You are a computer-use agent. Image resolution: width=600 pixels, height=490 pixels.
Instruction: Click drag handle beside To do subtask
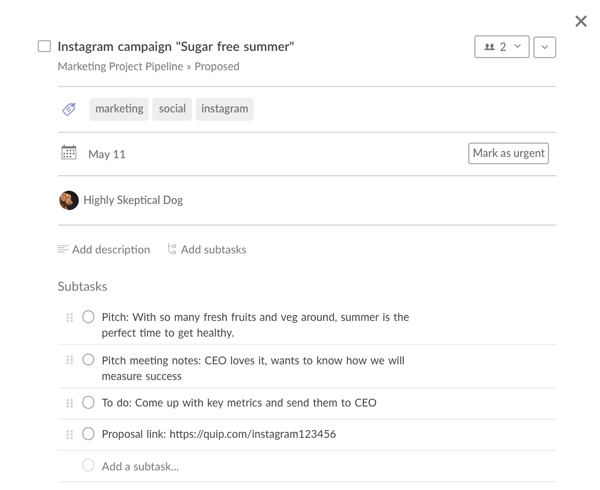pos(69,403)
